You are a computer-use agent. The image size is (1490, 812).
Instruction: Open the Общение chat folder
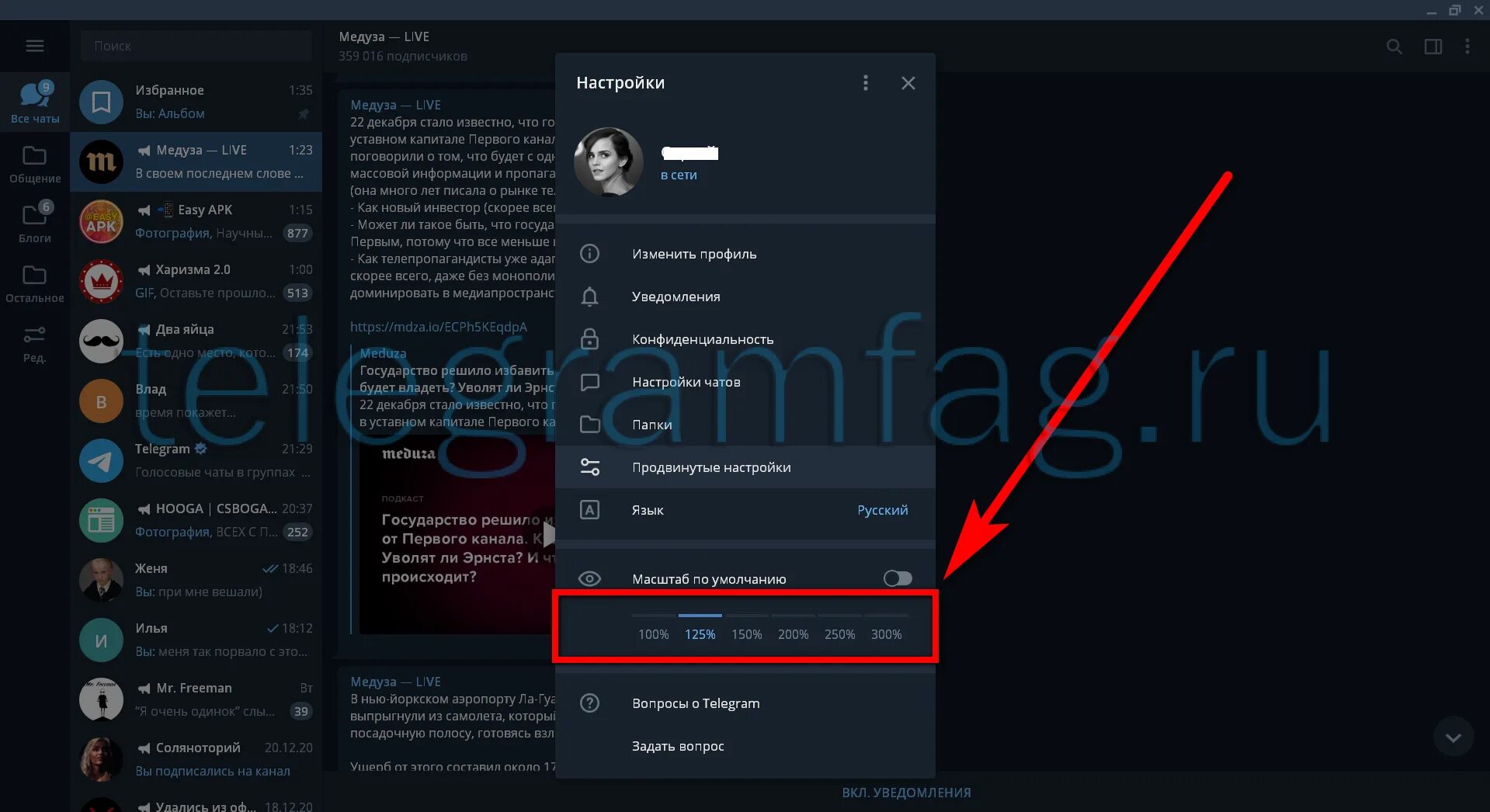[35, 163]
